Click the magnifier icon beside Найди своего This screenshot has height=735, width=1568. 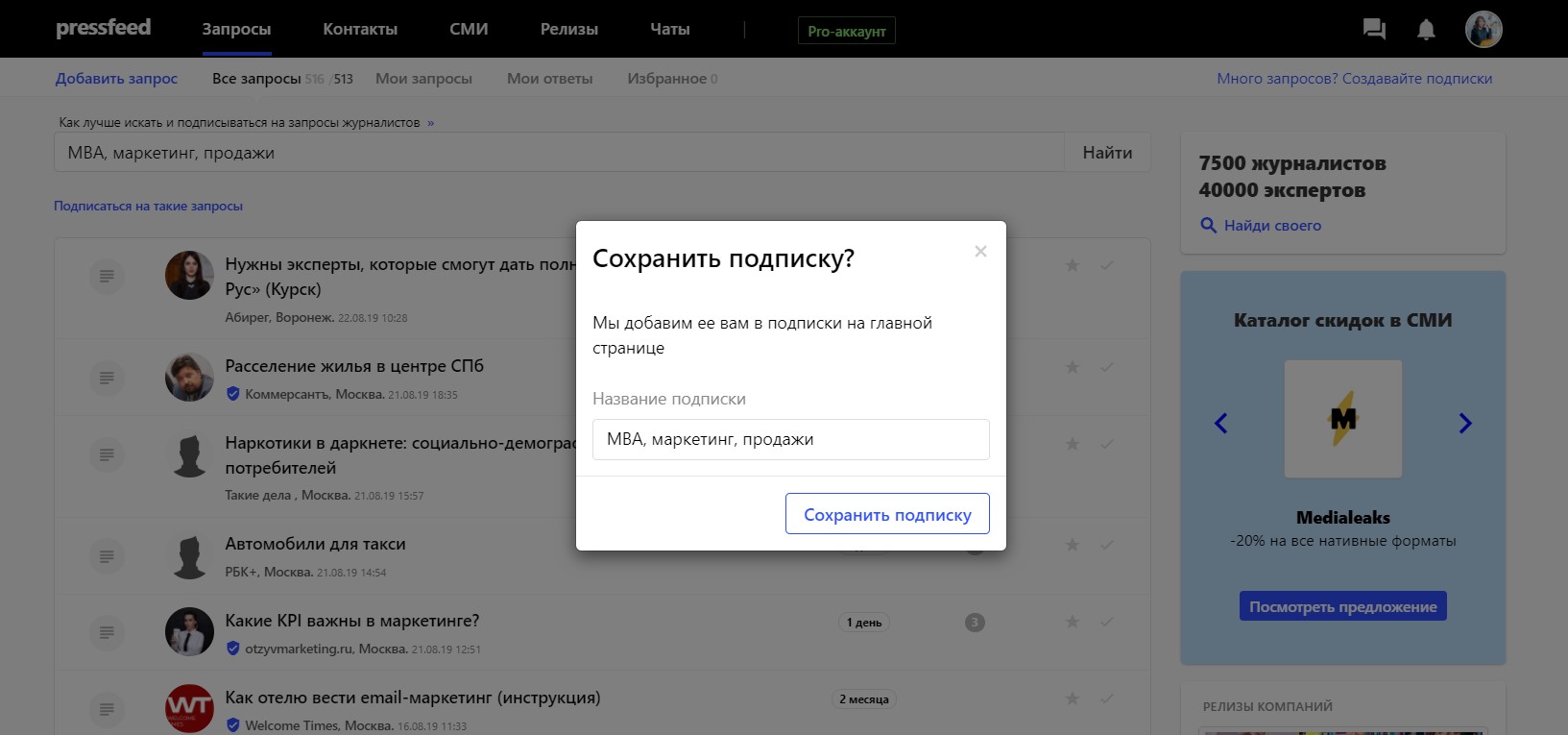[x=1209, y=225]
